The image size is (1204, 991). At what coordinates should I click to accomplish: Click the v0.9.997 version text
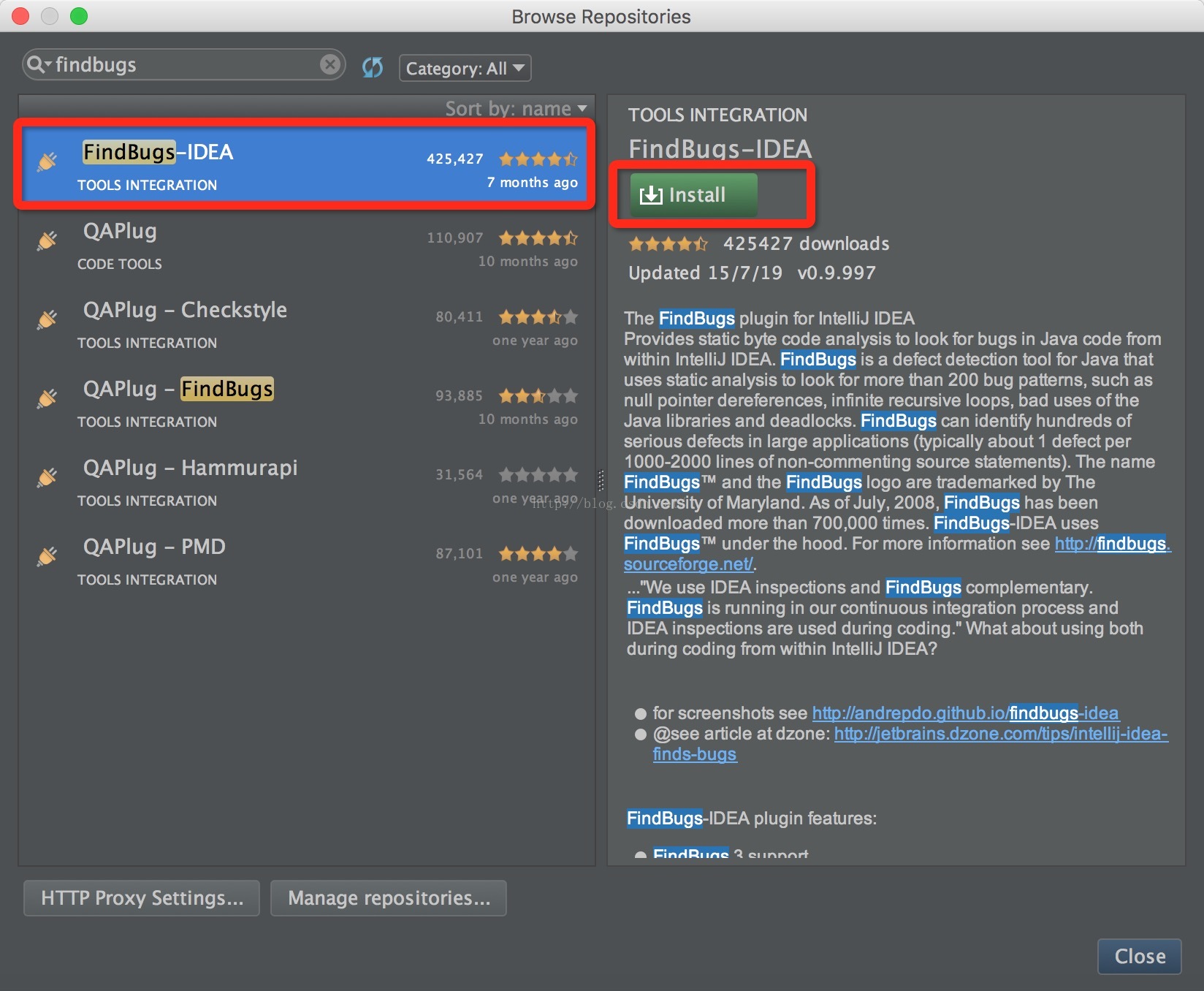point(837,273)
